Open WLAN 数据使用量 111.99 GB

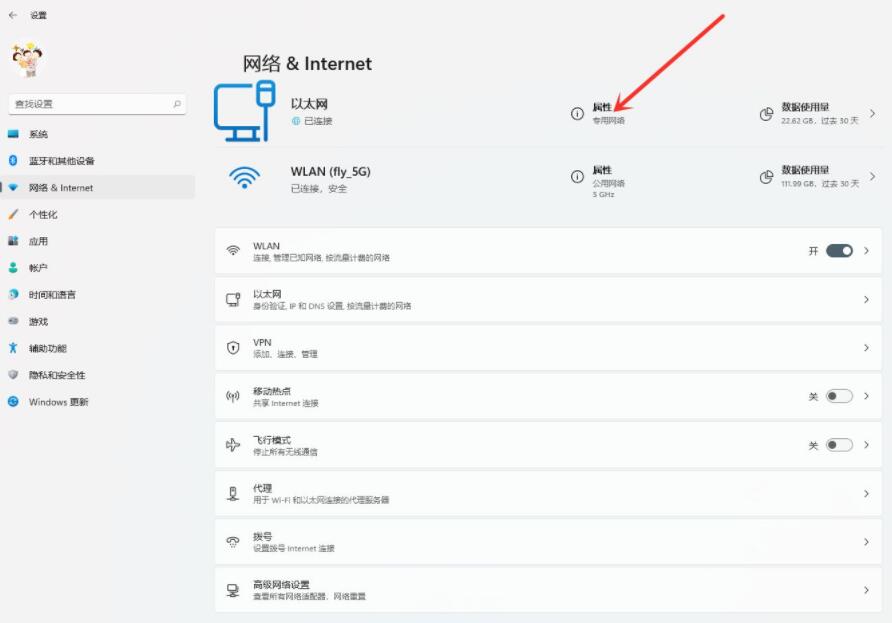[819, 176]
